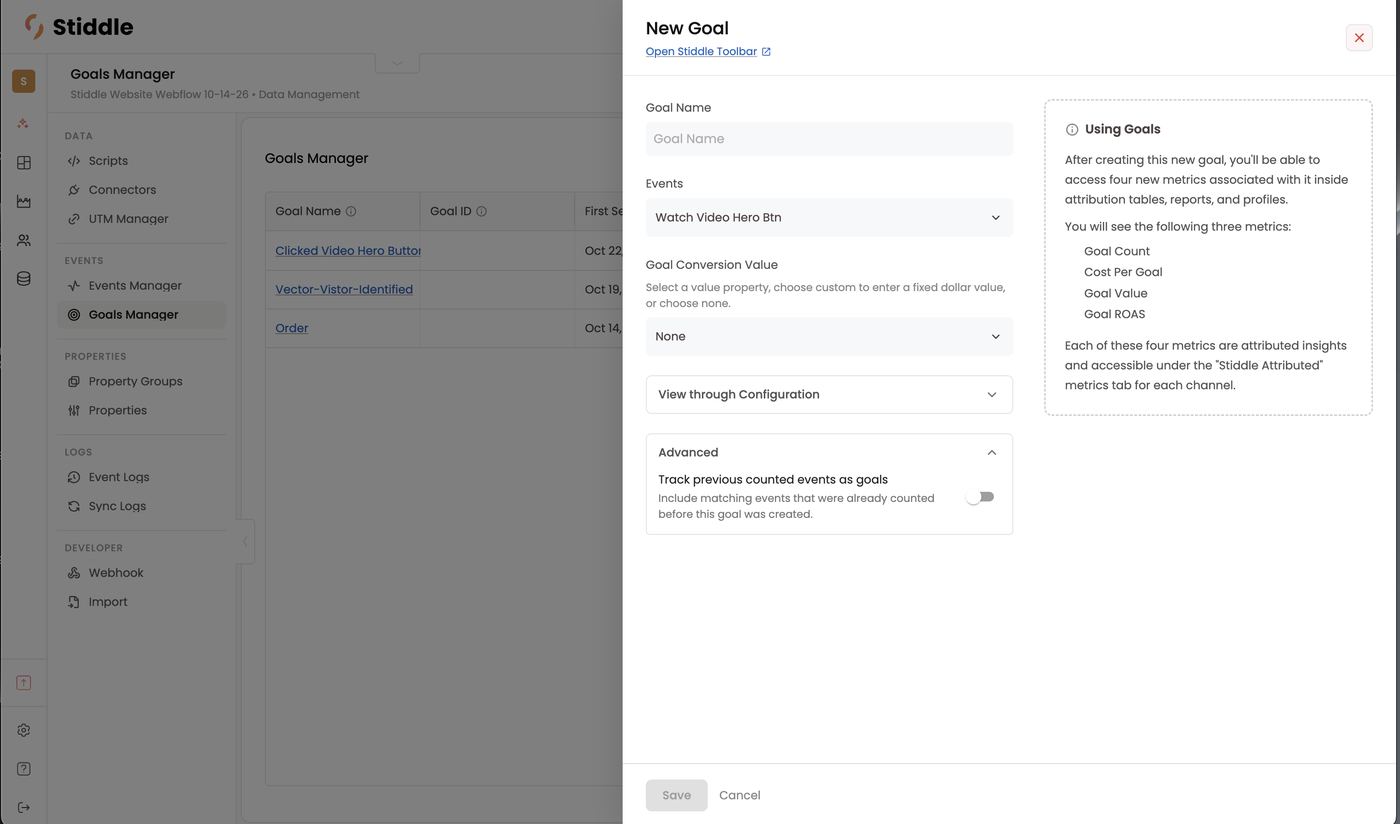
Task: Open the Events dropdown Watch Video Hero Btn
Action: (x=829, y=217)
